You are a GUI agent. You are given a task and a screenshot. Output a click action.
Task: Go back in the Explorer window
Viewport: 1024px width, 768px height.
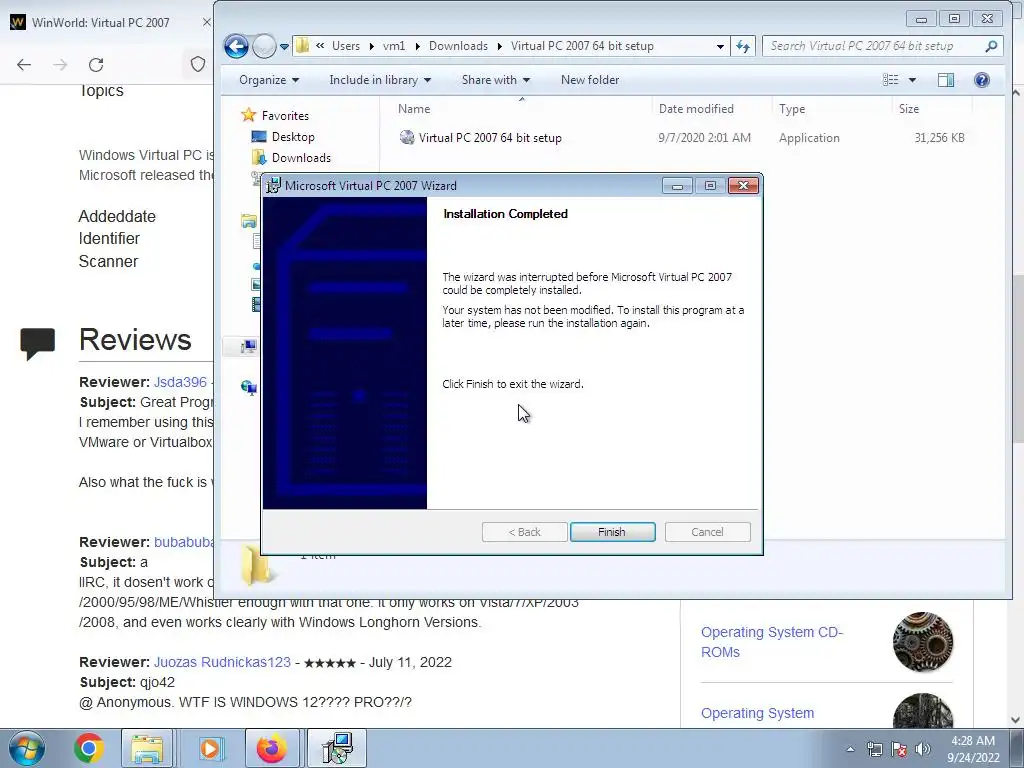pyautogui.click(x=236, y=46)
